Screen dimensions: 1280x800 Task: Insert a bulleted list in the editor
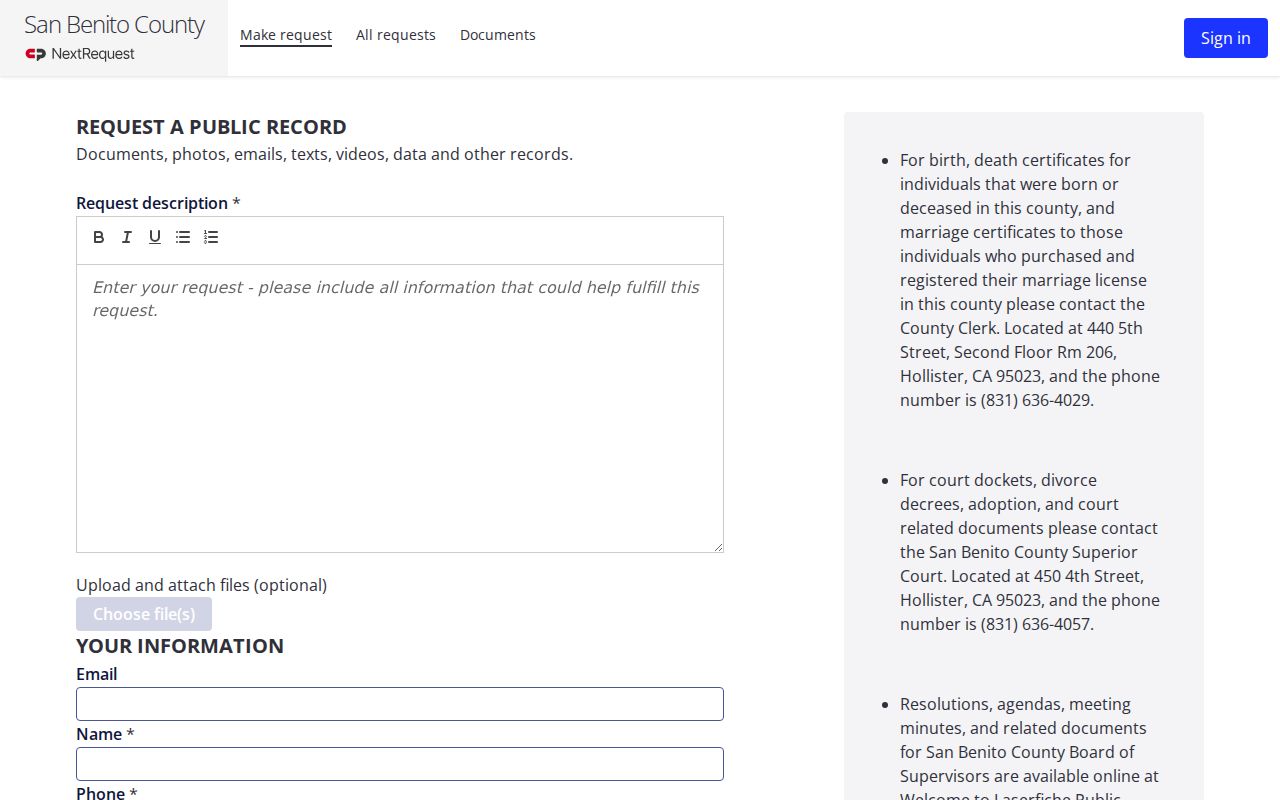tap(183, 237)
